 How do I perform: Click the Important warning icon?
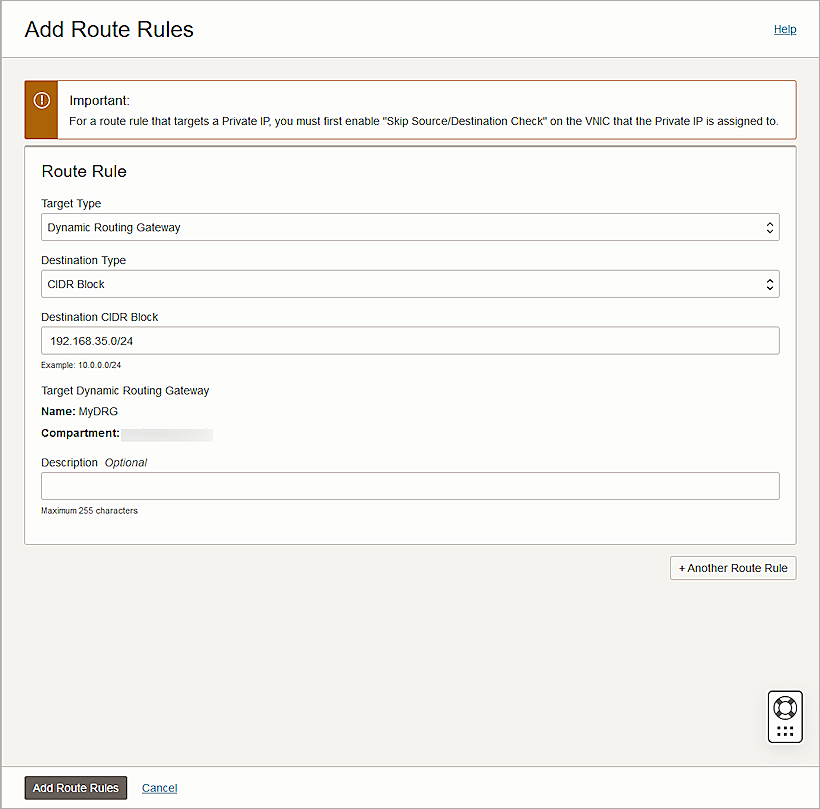(x=41, y=100)
